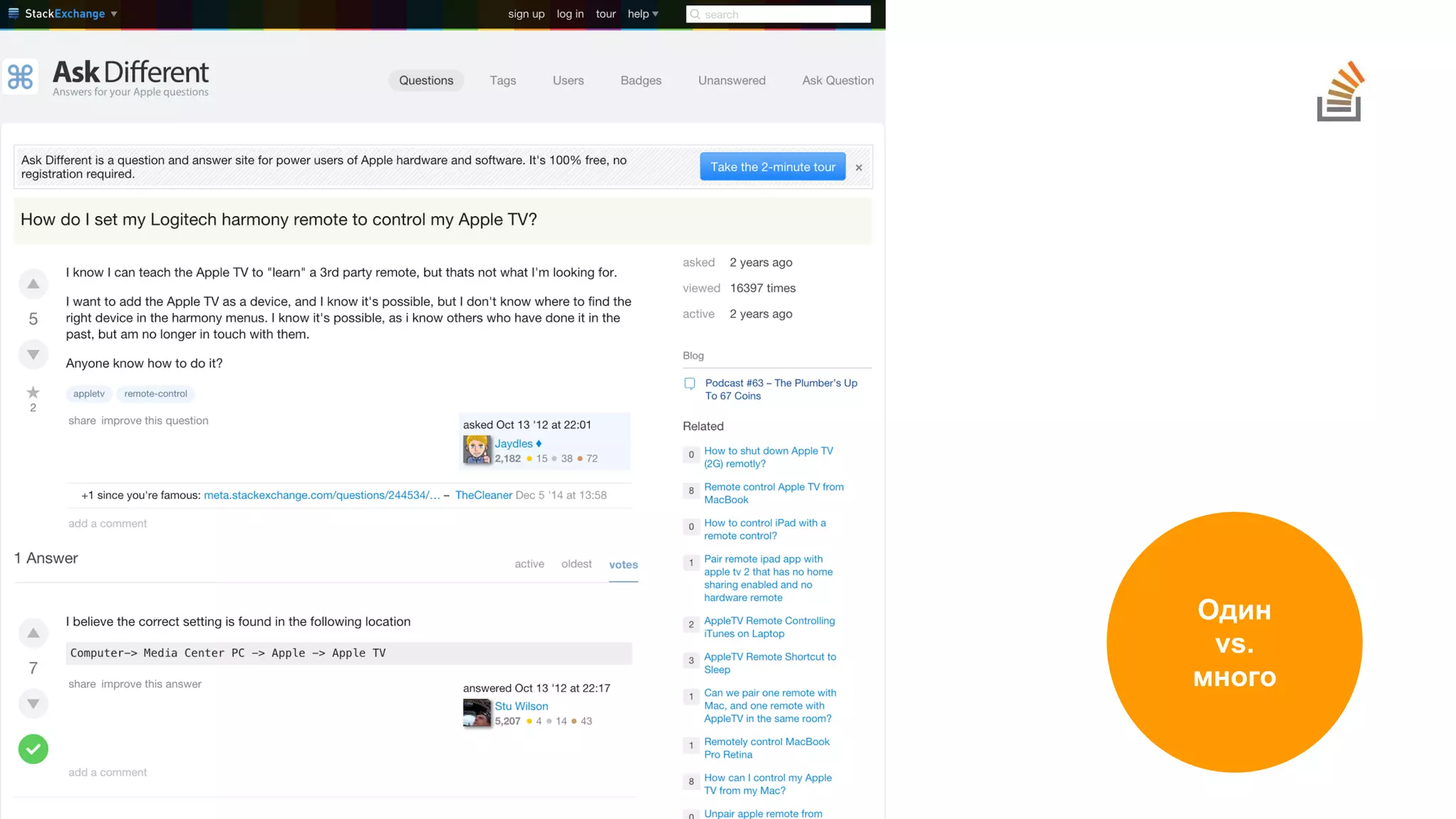1456x819 pixels.
Task: Click the orange Один vs. много circle
Action: 1234,642
